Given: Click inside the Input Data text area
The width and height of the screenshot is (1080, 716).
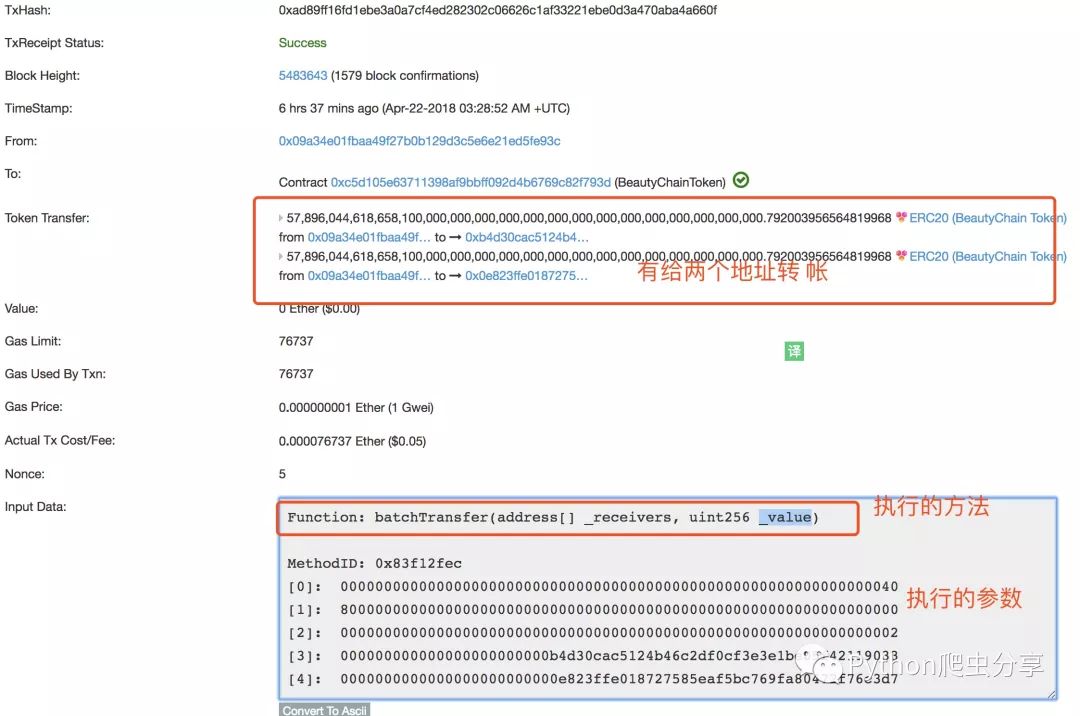Looking at the screenshot, I should (667, 598).
